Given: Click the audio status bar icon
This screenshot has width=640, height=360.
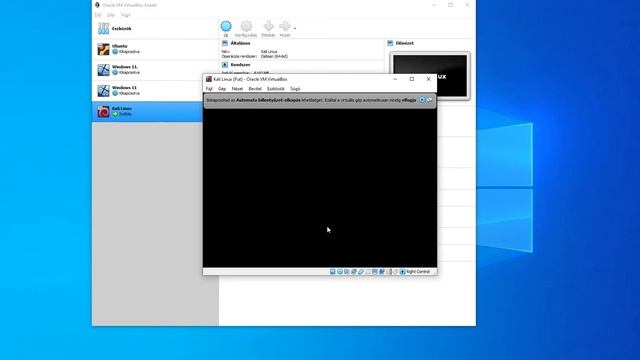Looking at the screenshot, I should [347, 271].
